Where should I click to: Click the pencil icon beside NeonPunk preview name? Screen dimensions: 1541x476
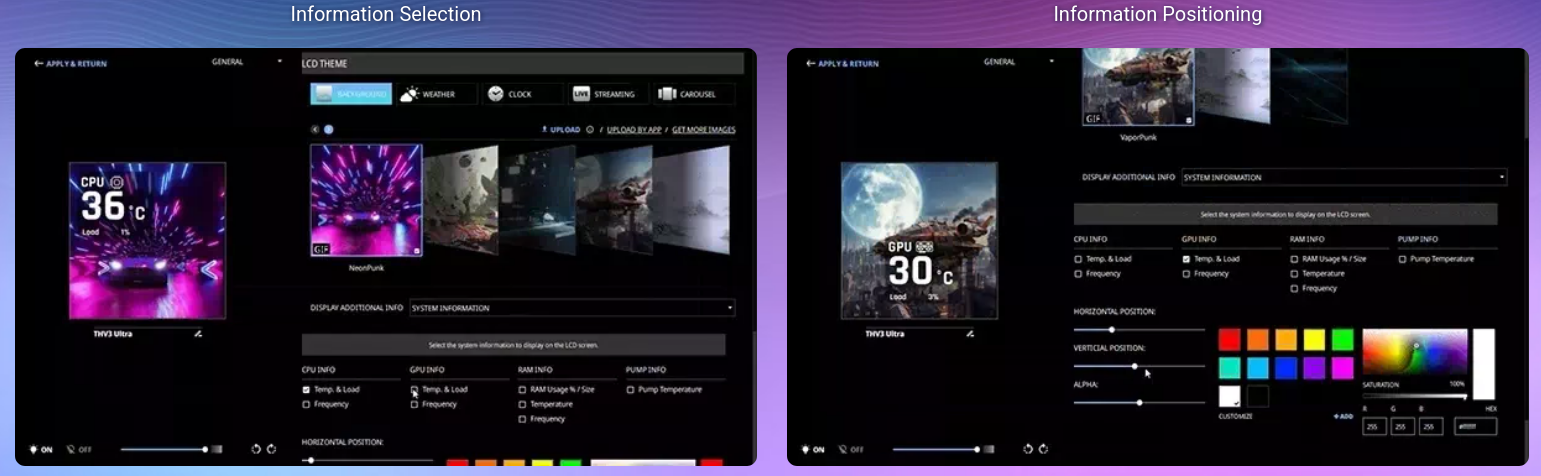198,334
